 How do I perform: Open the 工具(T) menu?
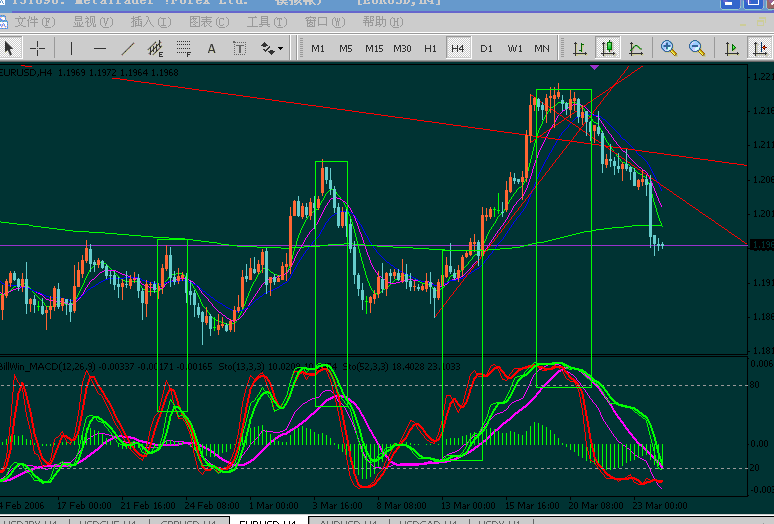pos(267,22)
